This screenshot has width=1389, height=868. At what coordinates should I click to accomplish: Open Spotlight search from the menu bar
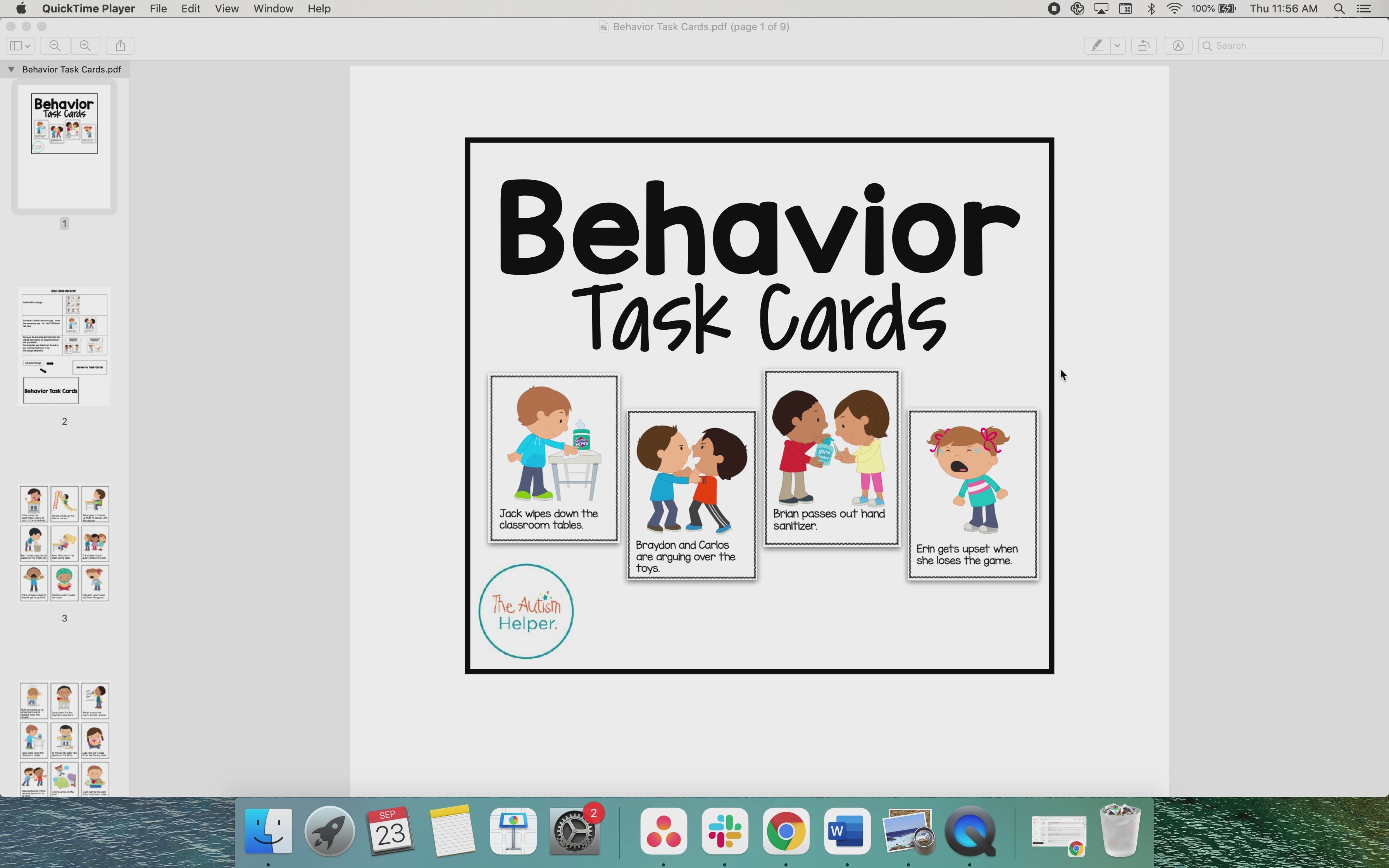coord(1339,9)
